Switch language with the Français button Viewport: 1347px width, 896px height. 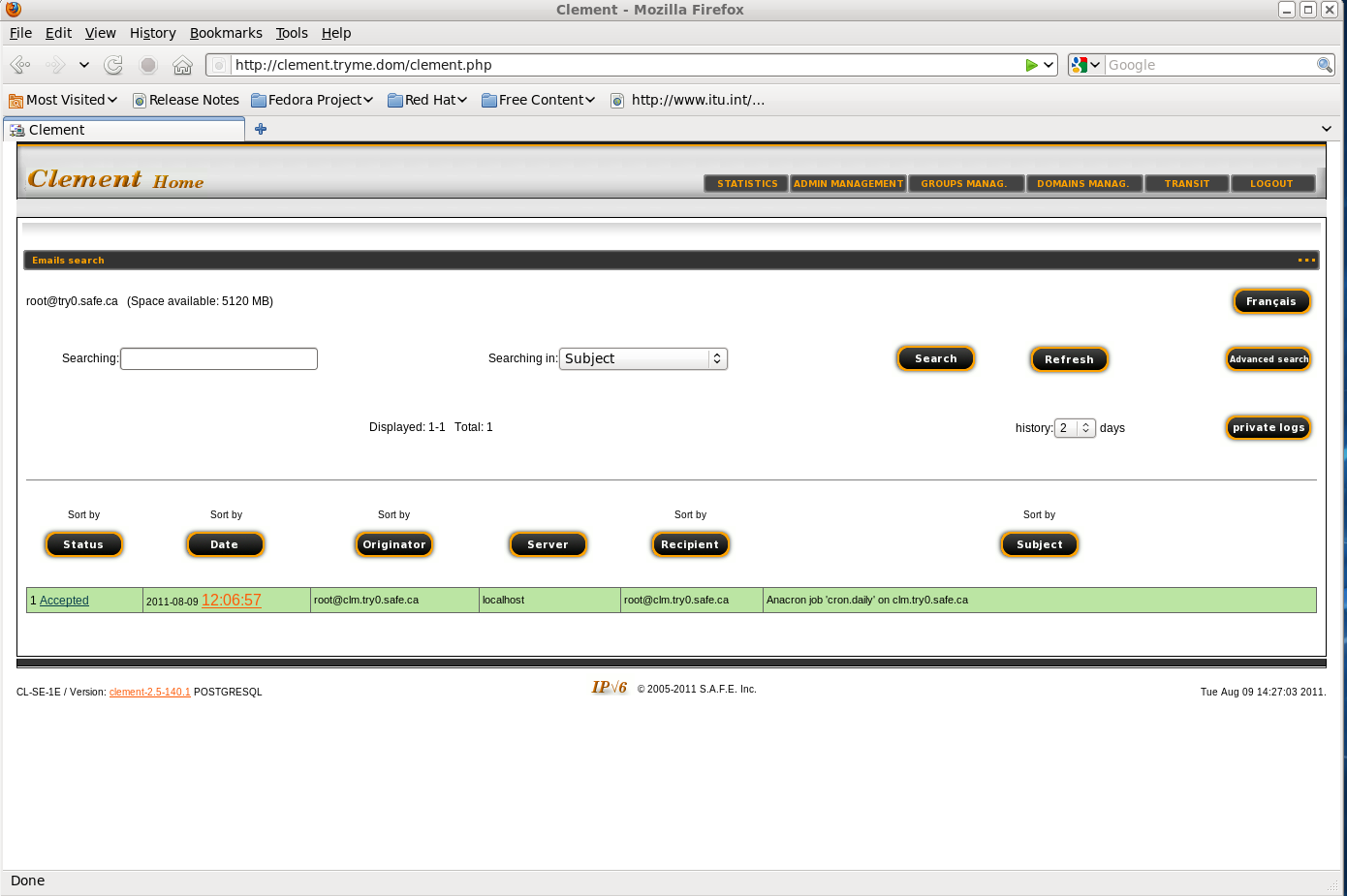pos(1270,301)
